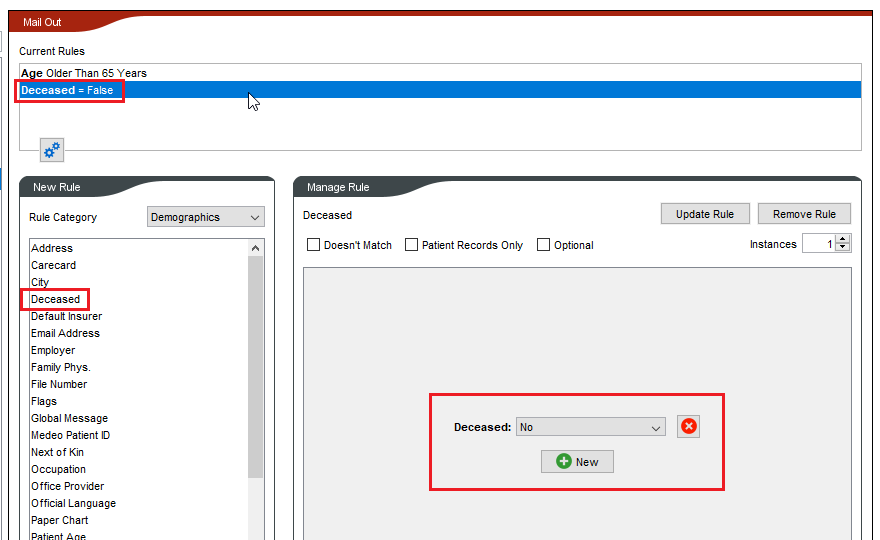Open the Rule Category dropdown
Viewport: 880px width, 540px height.
pyautogui.click(x=205, y=217)
